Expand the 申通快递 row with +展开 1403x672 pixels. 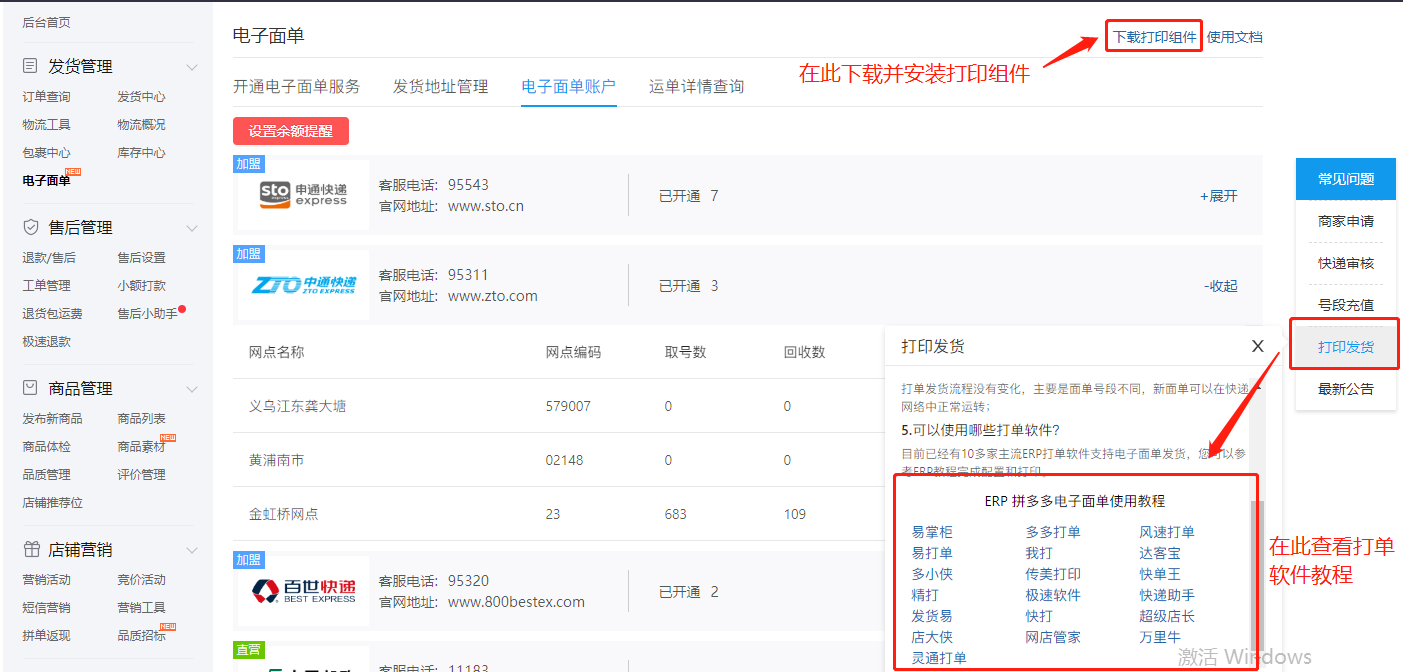[x=1218, y=196]
